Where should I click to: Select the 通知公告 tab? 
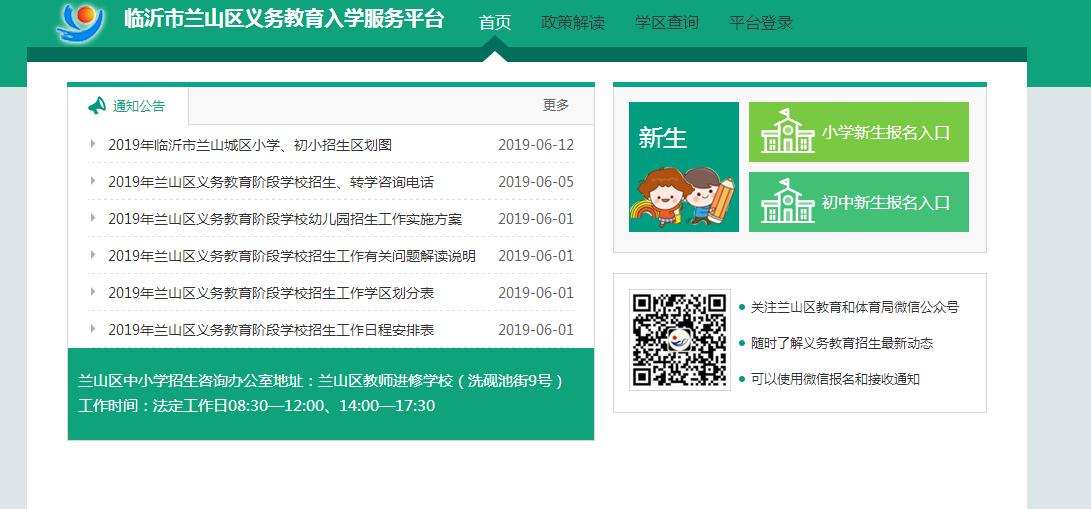(x=128, y=106)
